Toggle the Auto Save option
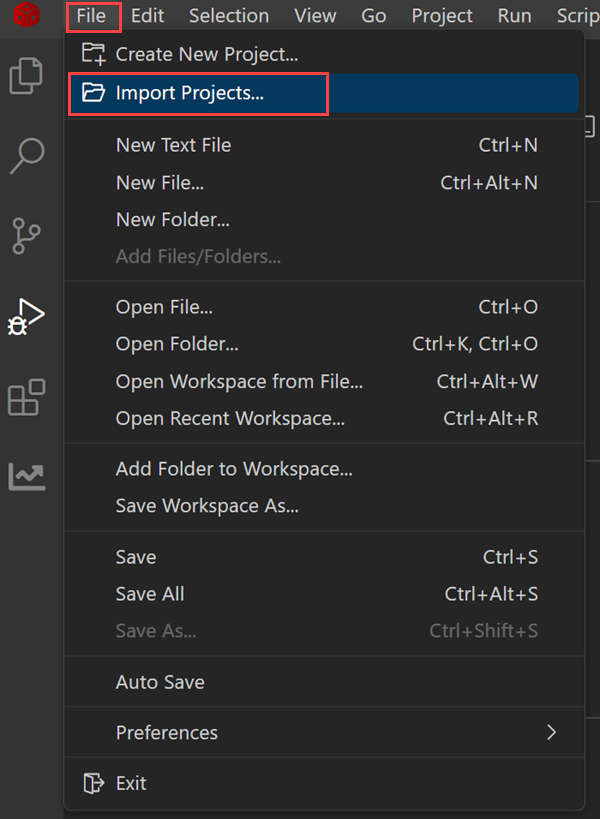The image size is (600, 819). [x=324, y=682]
